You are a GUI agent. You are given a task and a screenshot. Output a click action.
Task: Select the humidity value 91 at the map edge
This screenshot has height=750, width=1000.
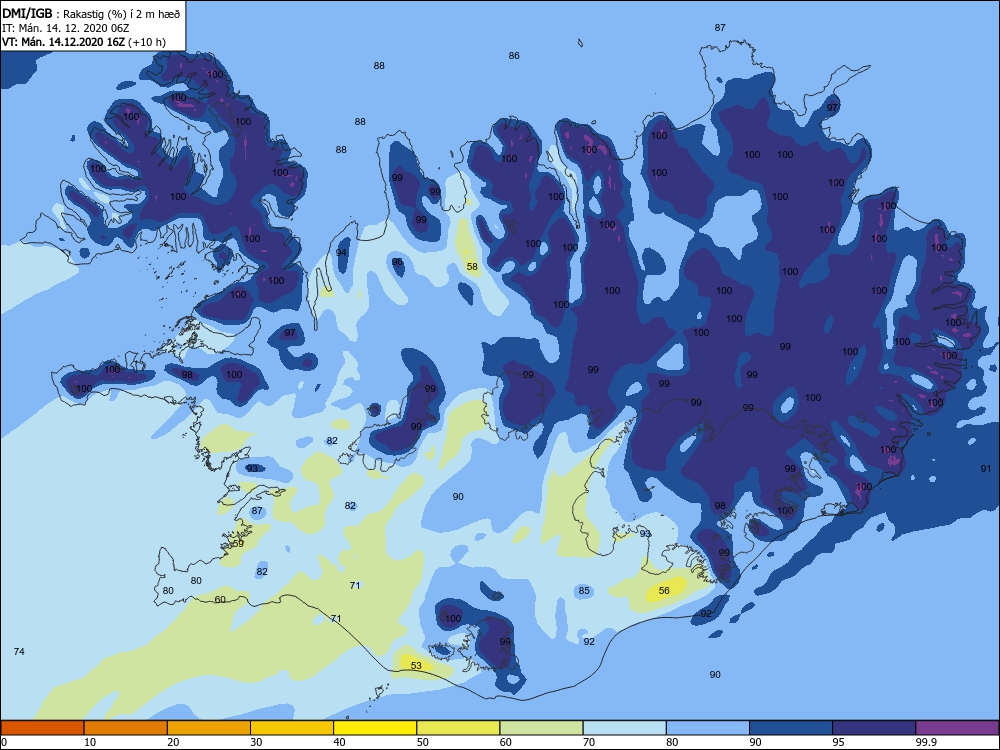click(x=986, y=468)
